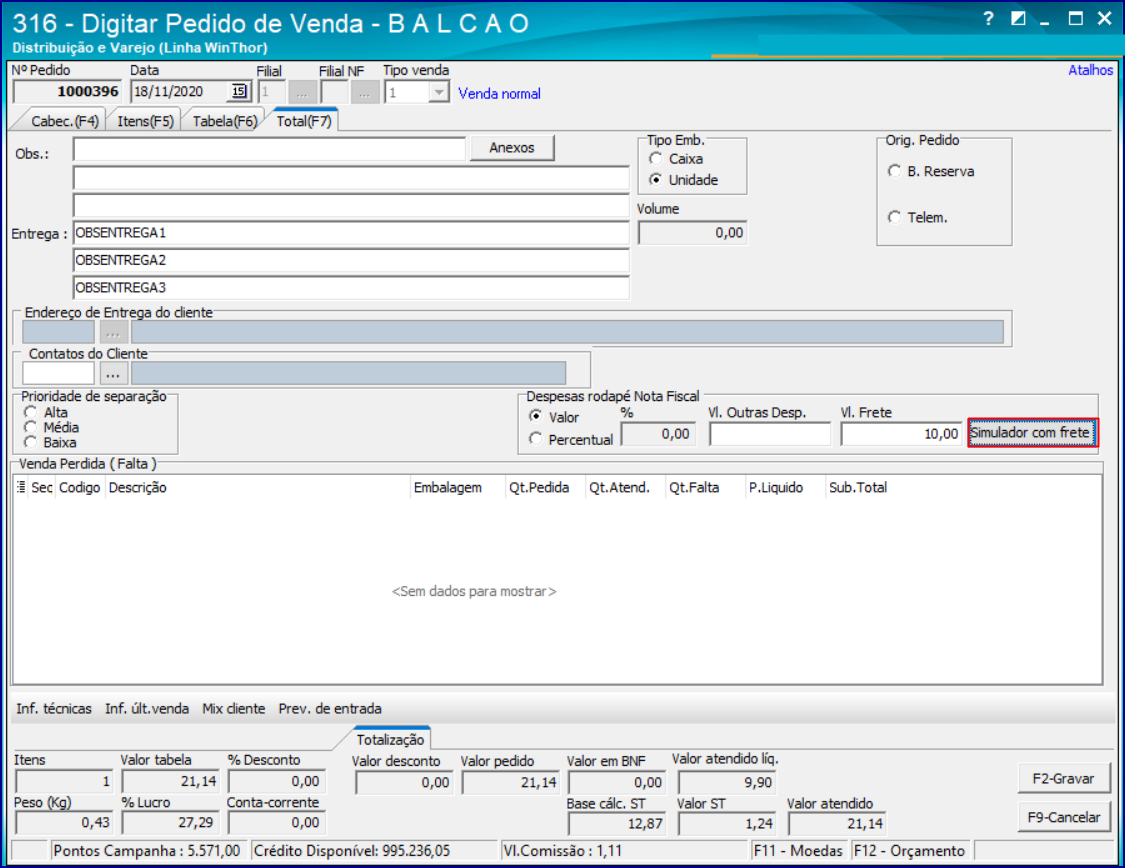Open the Contatos do Cliente lookup button

[113, 374]
